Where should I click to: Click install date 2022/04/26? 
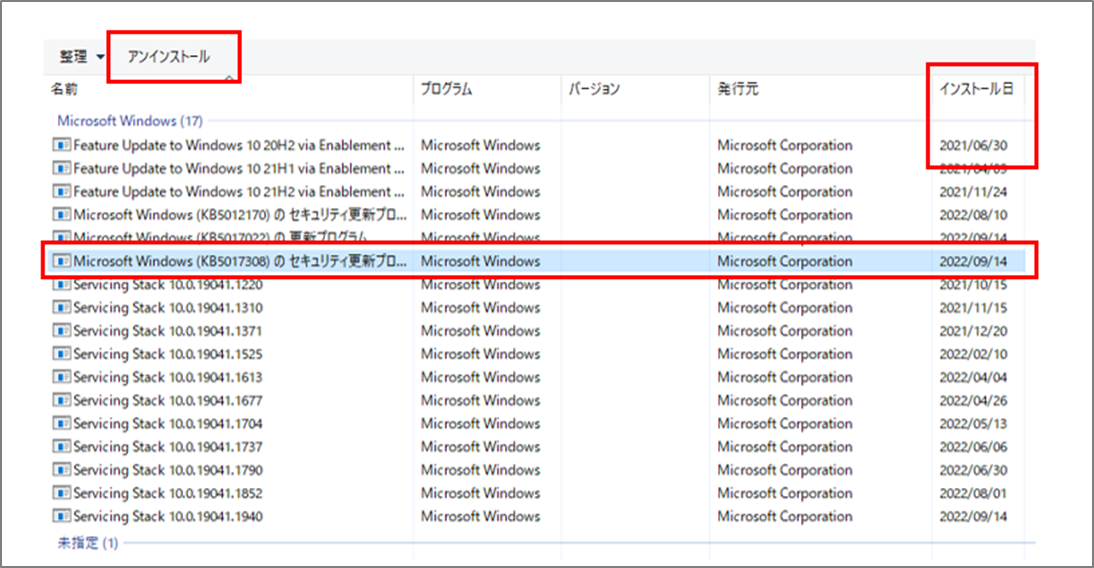(973, 401)
